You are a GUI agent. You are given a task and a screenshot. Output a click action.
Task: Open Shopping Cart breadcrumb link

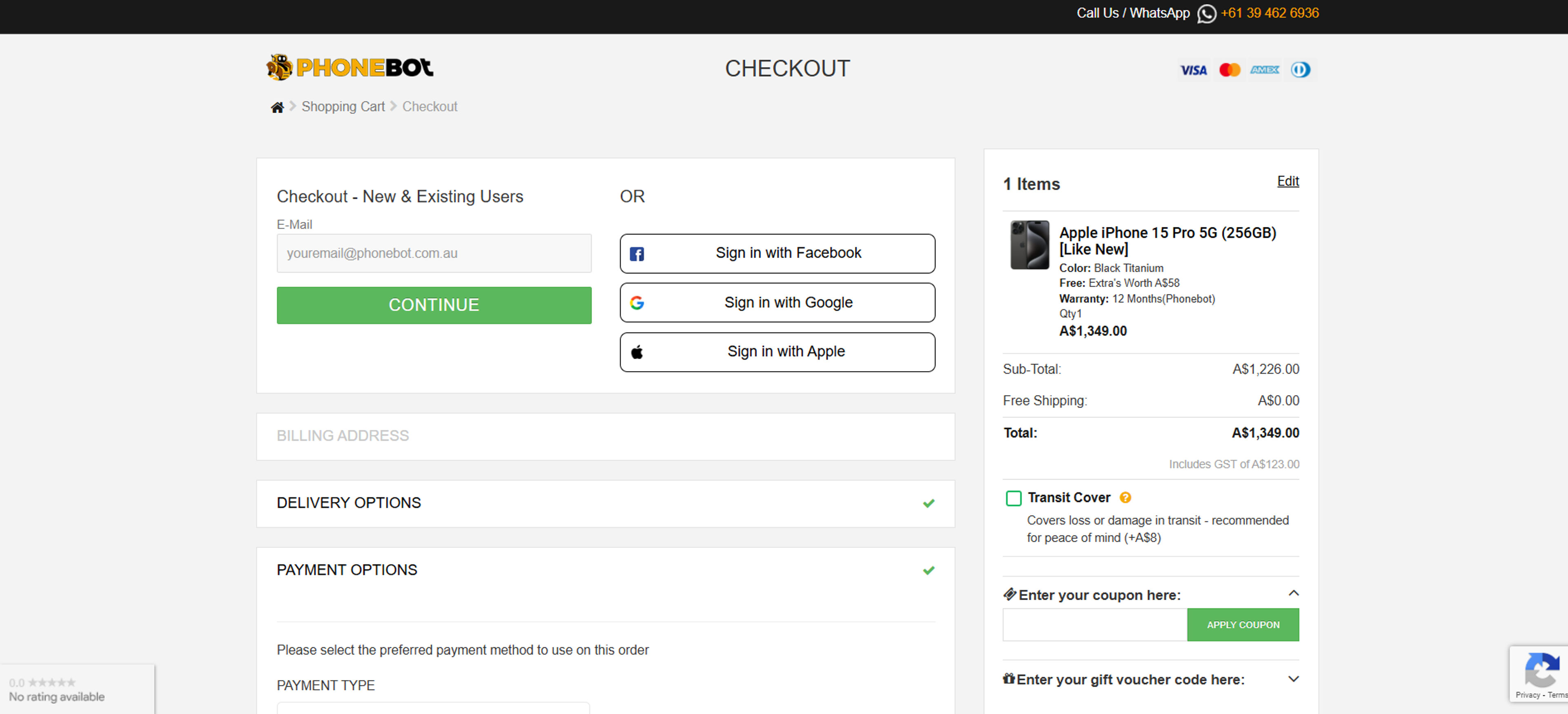click(343, 107)
